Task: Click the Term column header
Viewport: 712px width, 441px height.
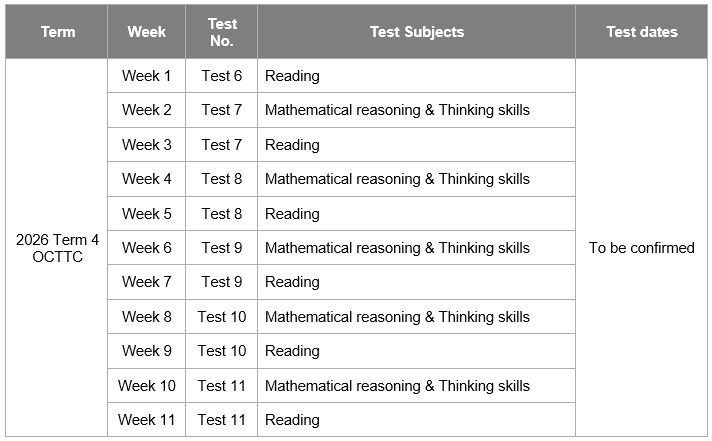Action: coord(57,32)
